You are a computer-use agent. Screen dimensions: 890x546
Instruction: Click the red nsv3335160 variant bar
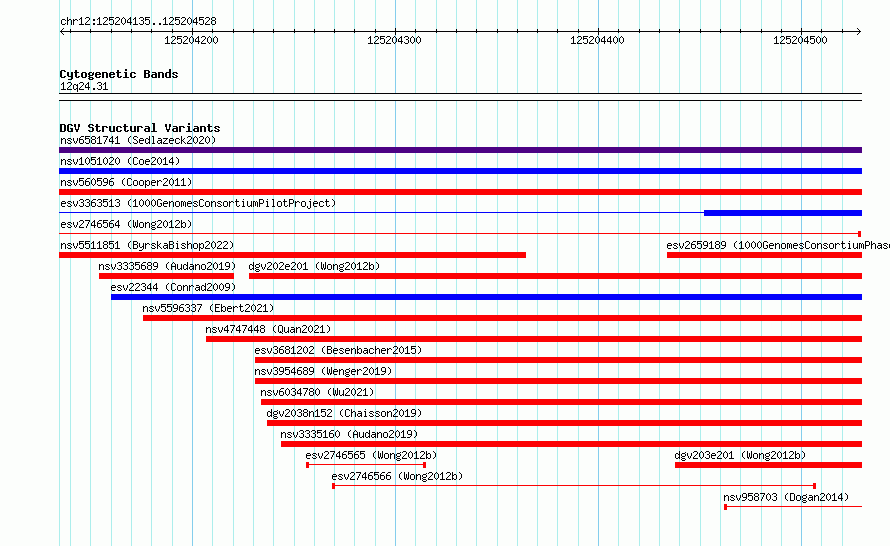(x=572, y=444)
